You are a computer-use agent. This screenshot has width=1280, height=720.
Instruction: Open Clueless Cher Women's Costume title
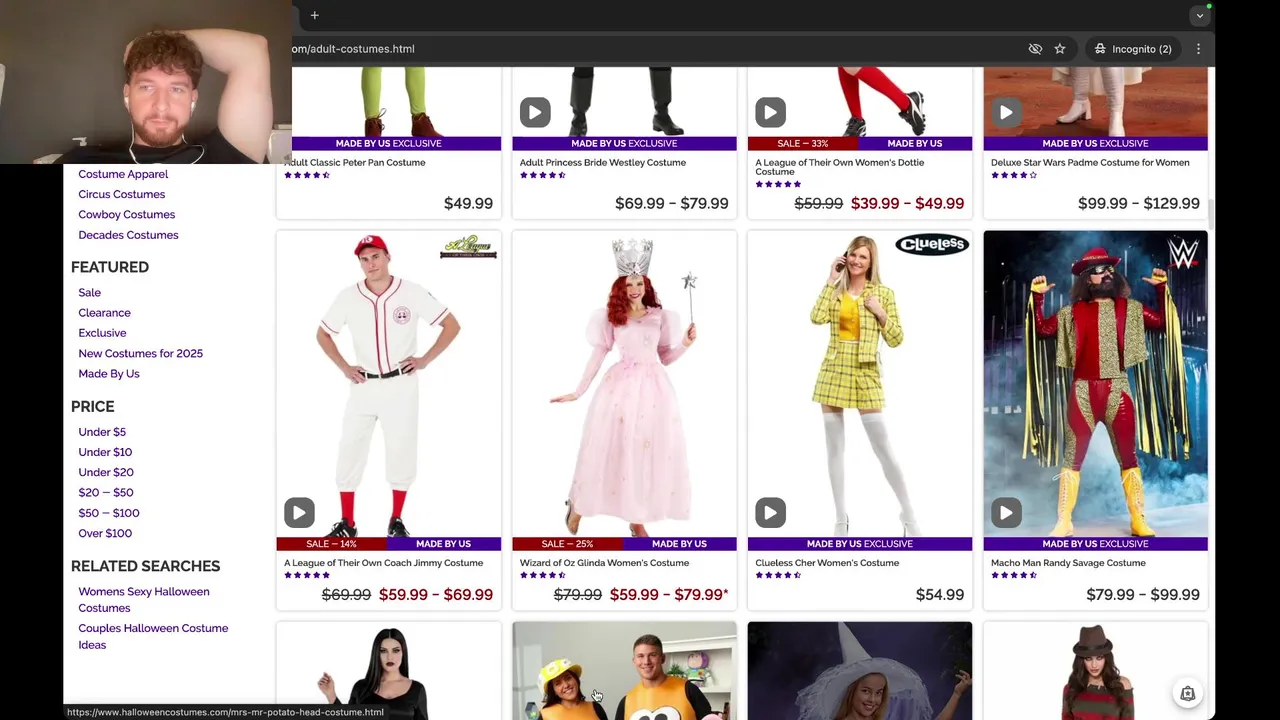pyautogui.click(x=827, y=563)
